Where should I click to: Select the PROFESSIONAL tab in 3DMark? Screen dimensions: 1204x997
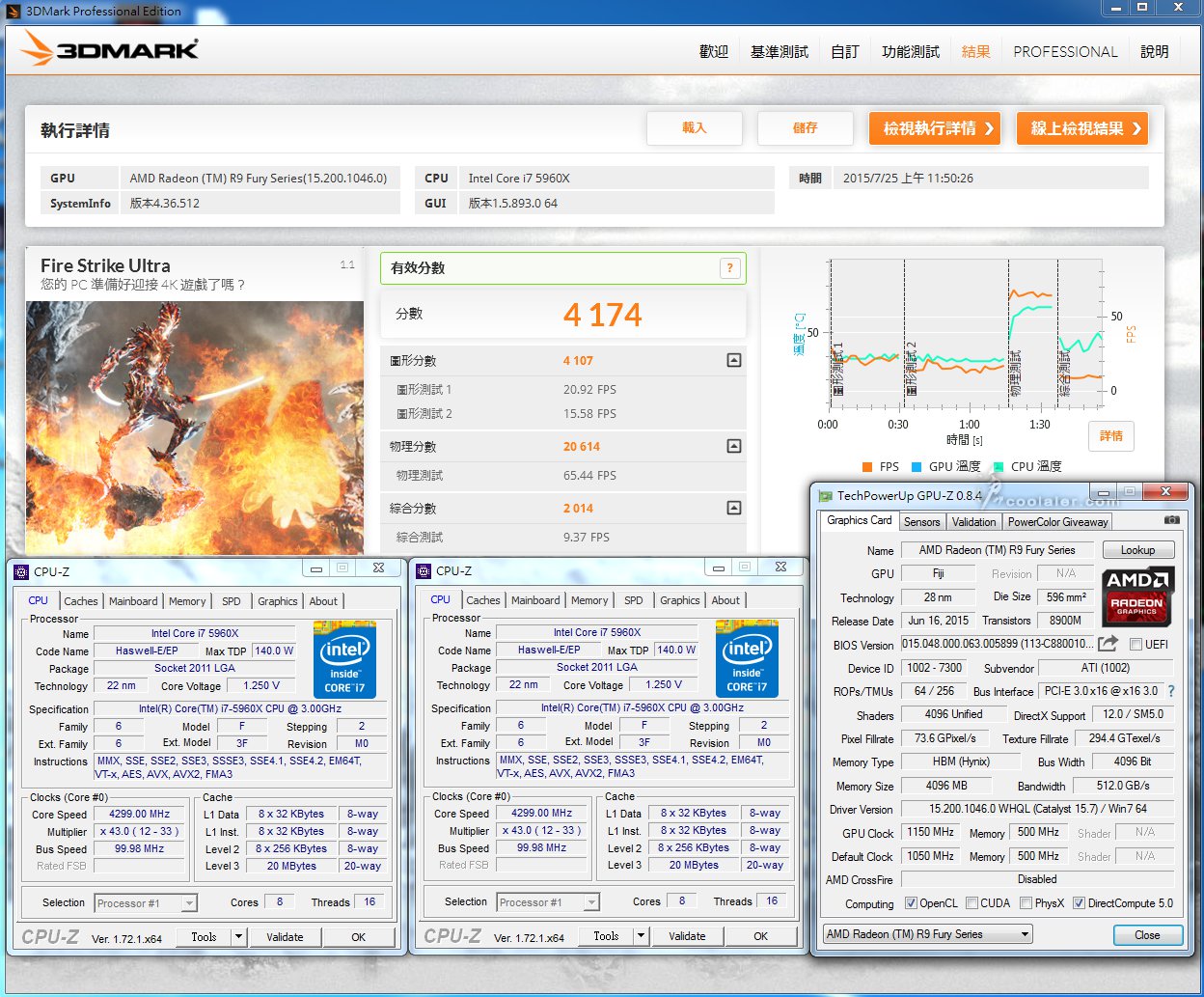1065,51
